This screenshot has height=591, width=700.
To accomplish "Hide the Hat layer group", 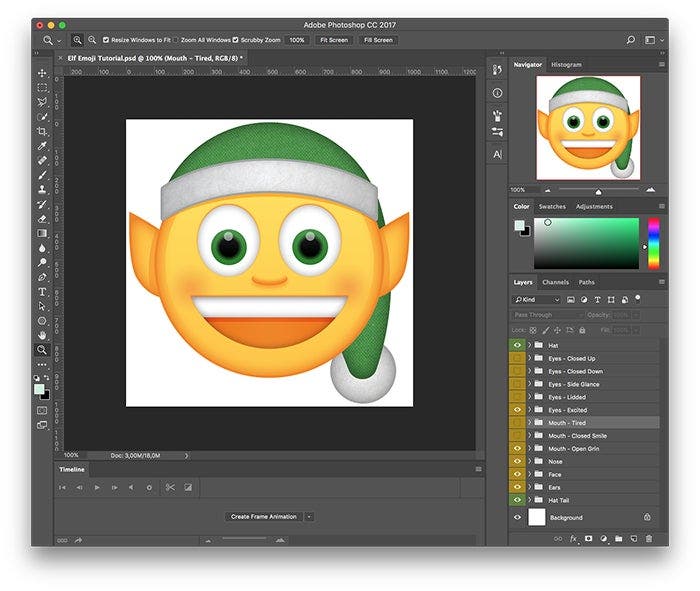I will pos(517,345).
